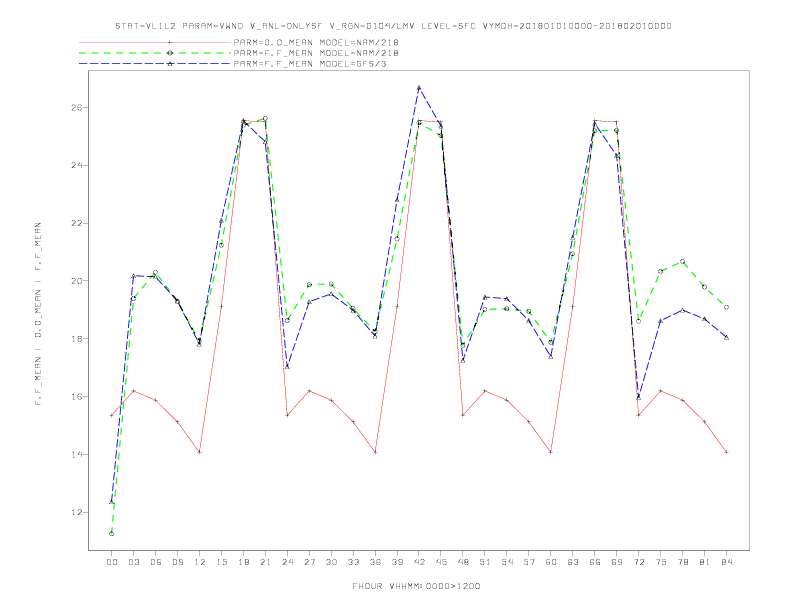
Task: Click x-axis tick label 84
Action: pos(727,562)
